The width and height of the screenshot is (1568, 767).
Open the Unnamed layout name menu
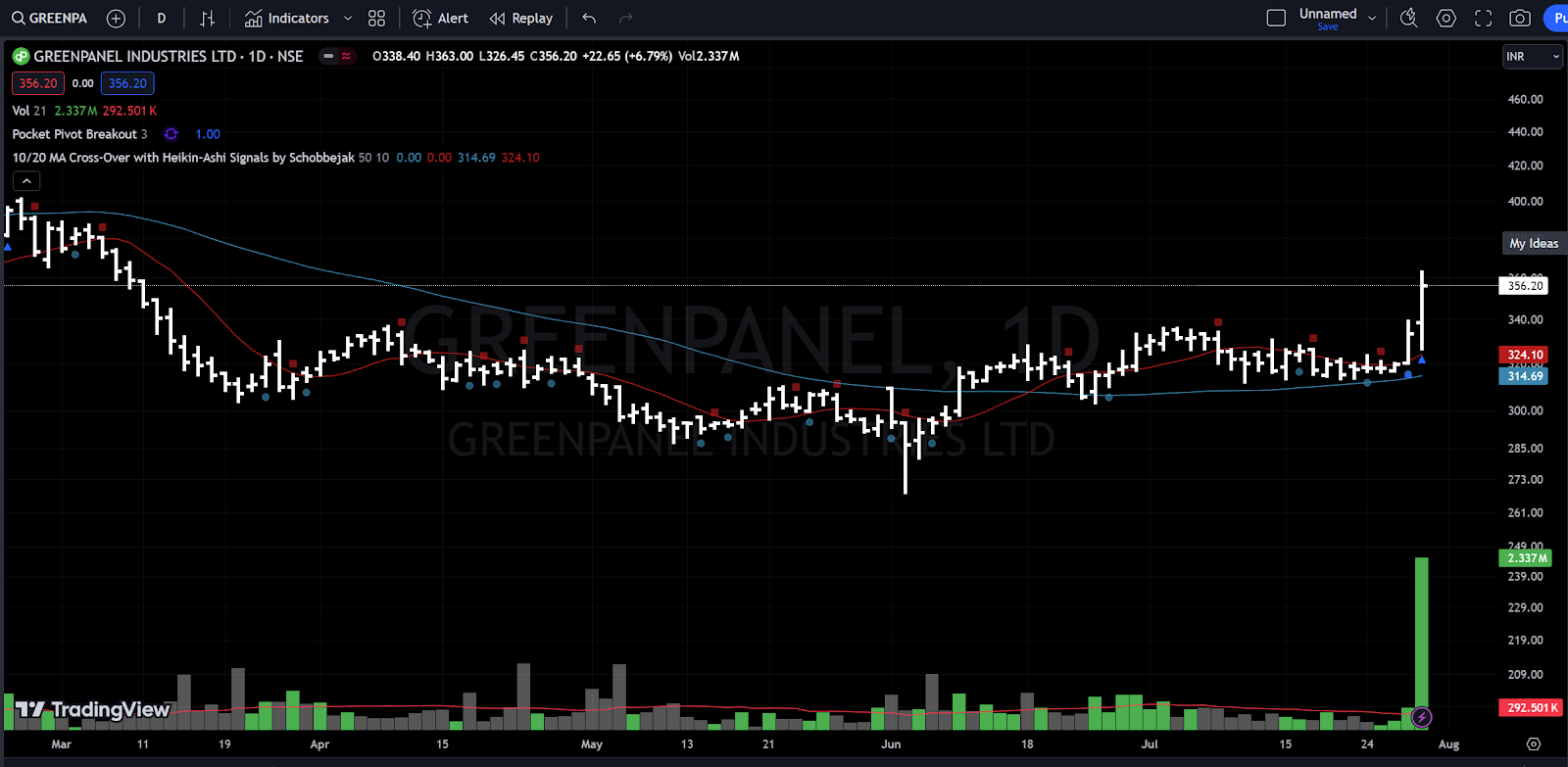(x=1328, y=14)
